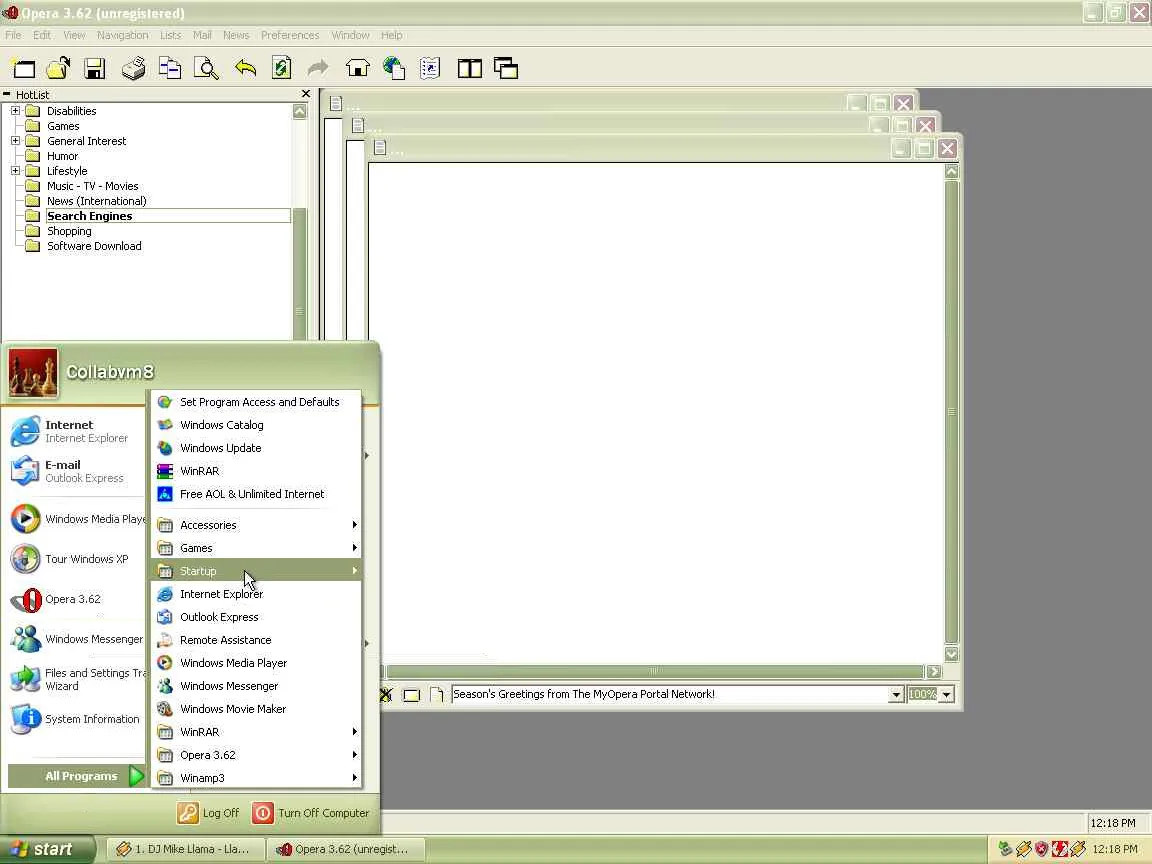Click the System Information icon
The image size is (1152, 864).
[26, 719]
